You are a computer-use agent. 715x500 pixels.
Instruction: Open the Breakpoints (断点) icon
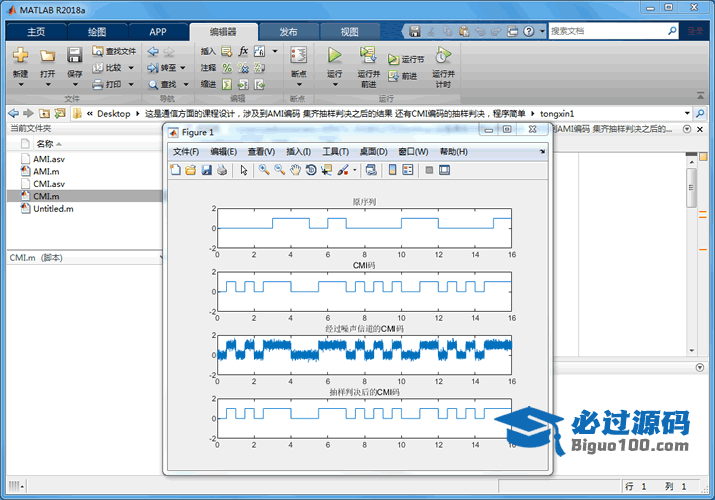pyautogui.click(x=298, y=55)
